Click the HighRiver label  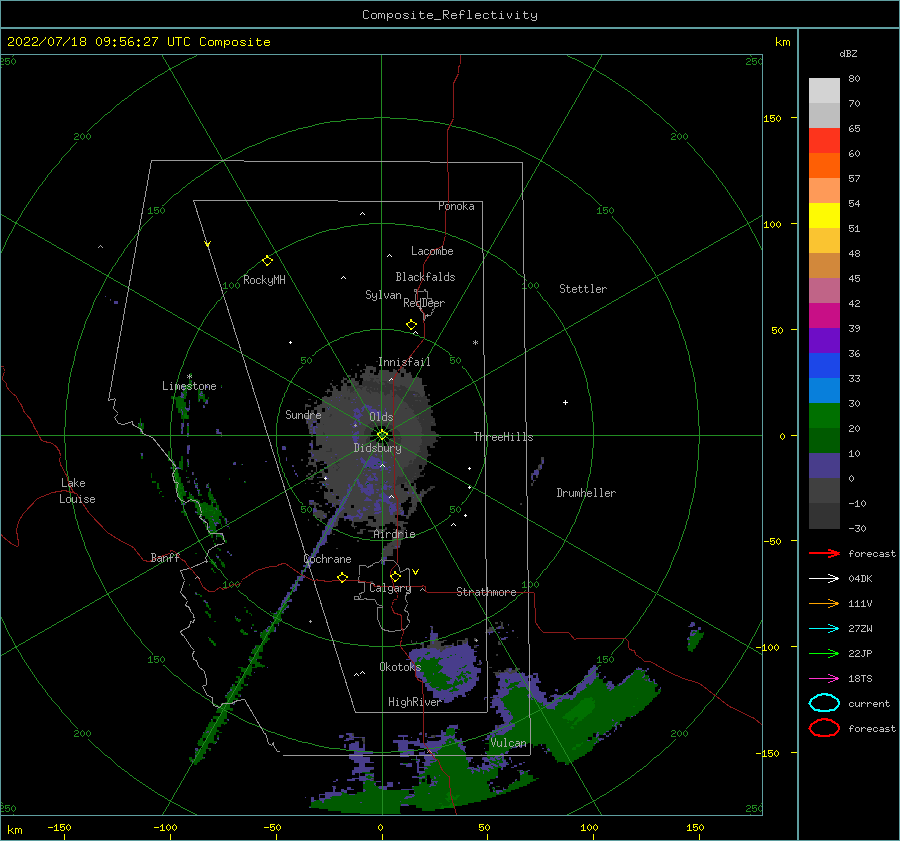414,702
